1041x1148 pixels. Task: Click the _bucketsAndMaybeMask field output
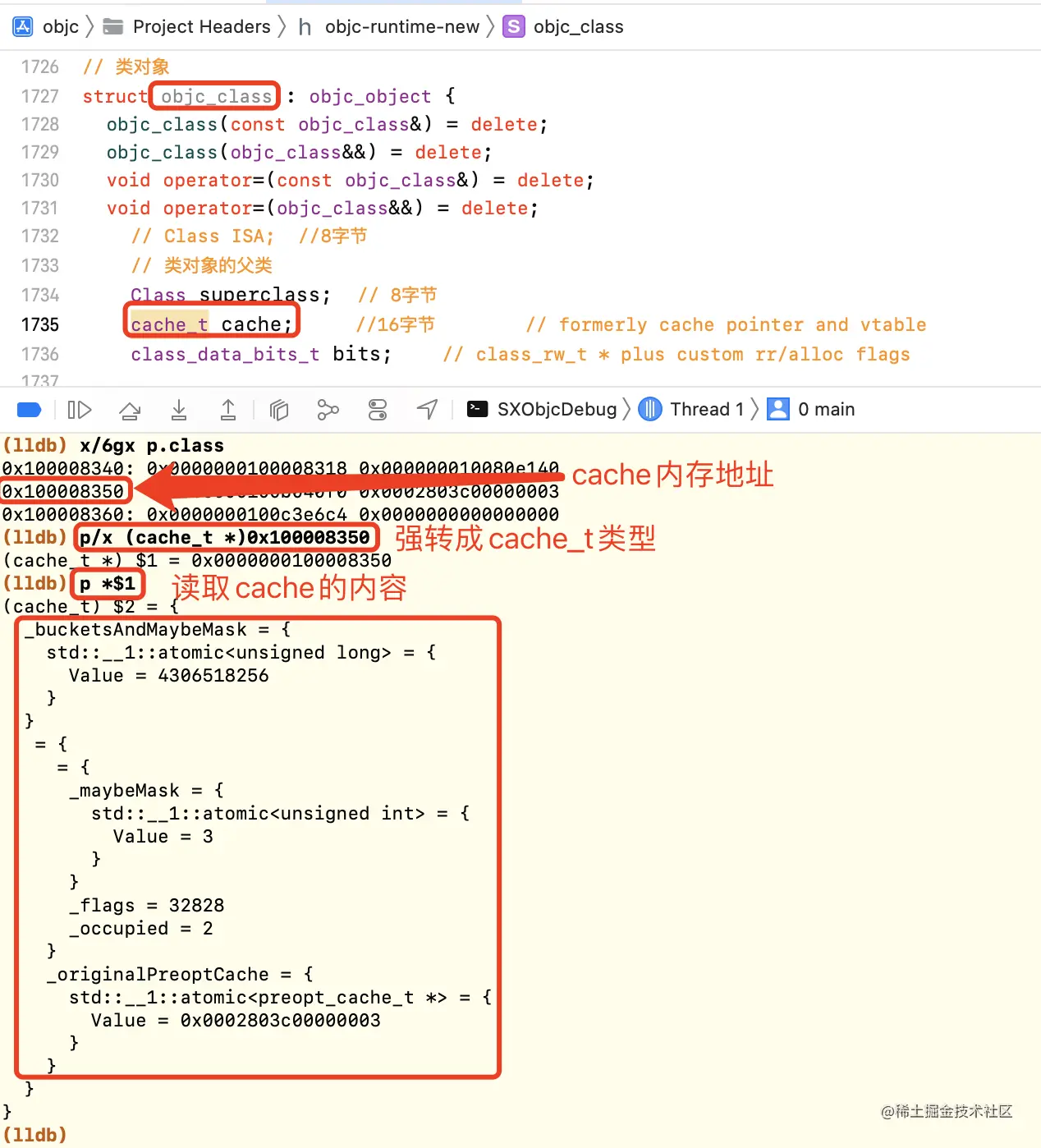point(135,630)
